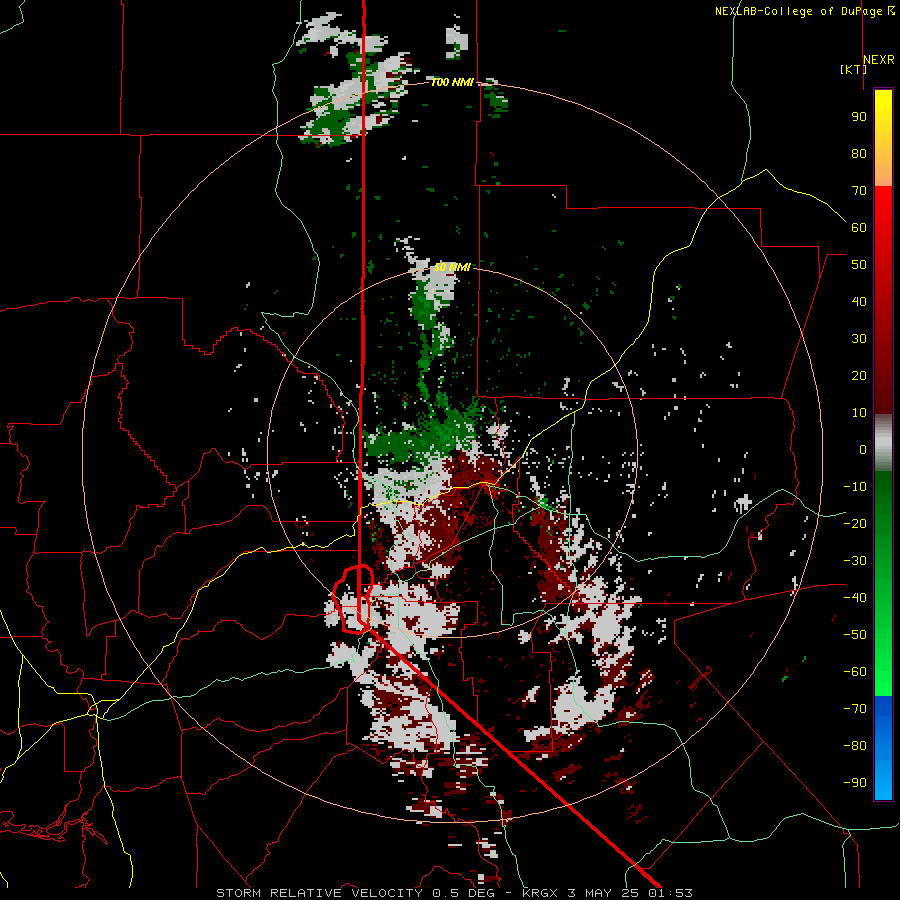Click the 0 value on velocity scale
Screen dimensions: 900x900
863,450
